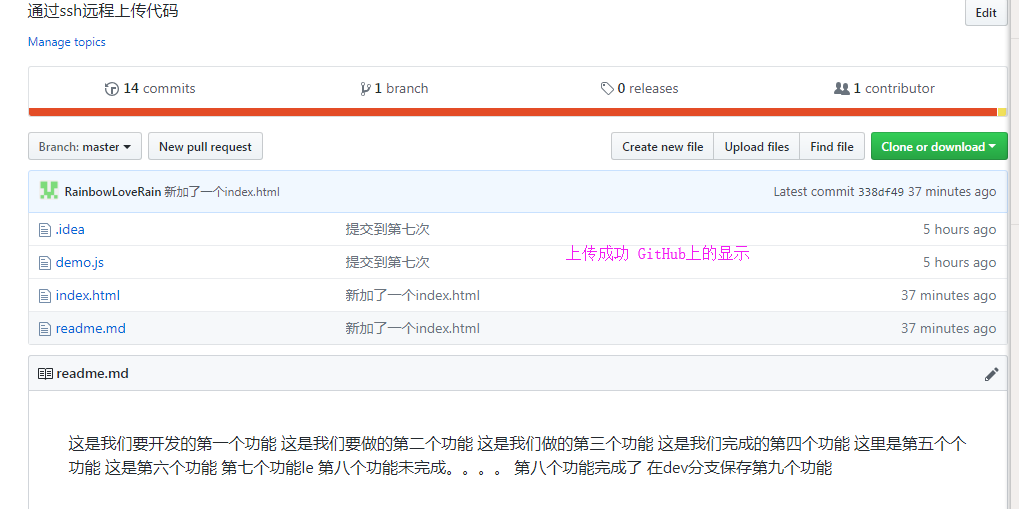Open readme.md in the file list
Image resolution: width=1019 pixels, height=509 pixels.
(x=90, y=329)
